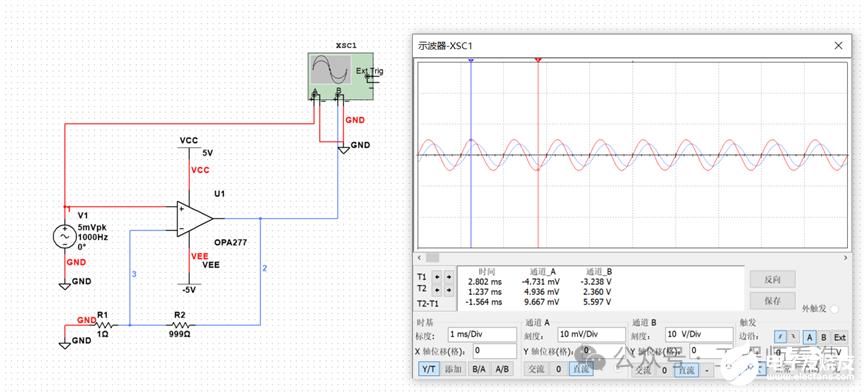The image size is (865, 392).
Task: Click the XSC1 oscilloscope instrument icon
Action: click(x=340, y=76)
